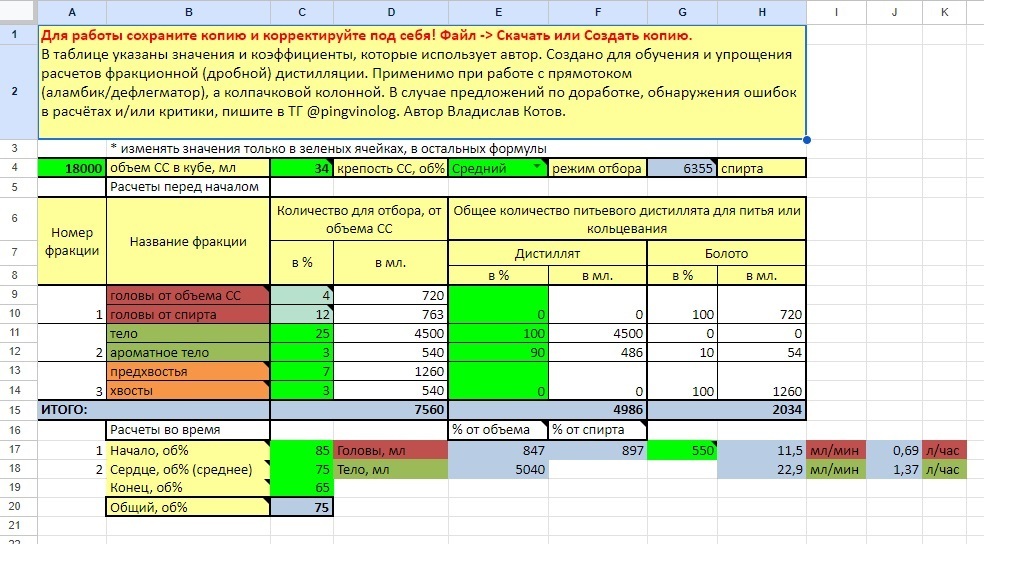Select the "ароматное тело" fraction cell

(x=188, y=353)
